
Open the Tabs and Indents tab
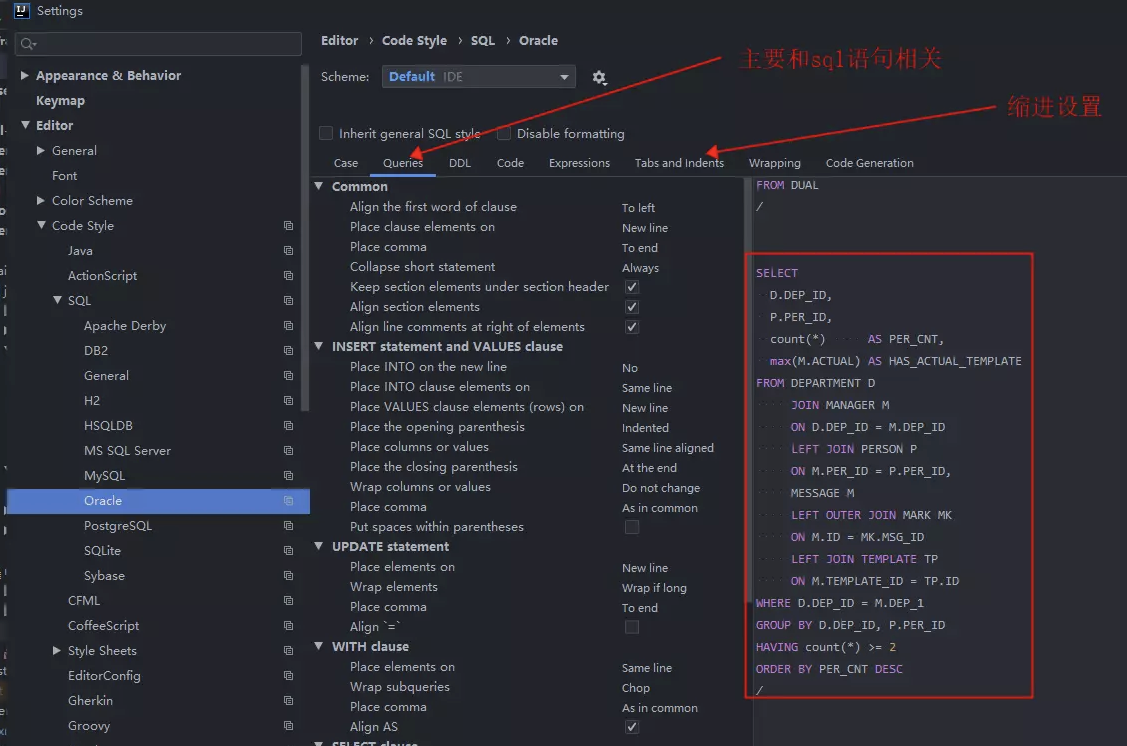coord(679,163)
